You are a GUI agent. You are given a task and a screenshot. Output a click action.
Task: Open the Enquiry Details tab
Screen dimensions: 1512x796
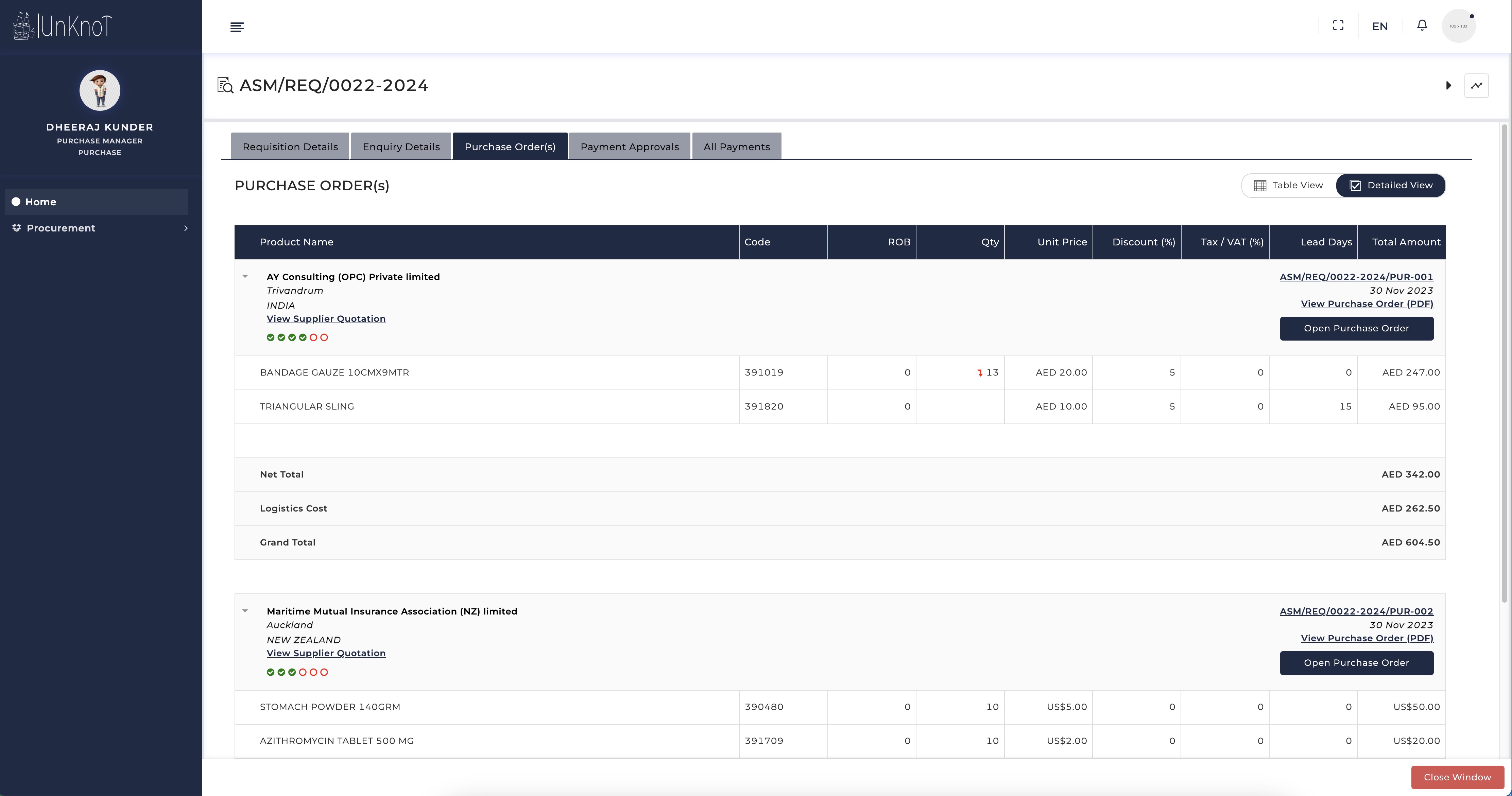[401, 147]
